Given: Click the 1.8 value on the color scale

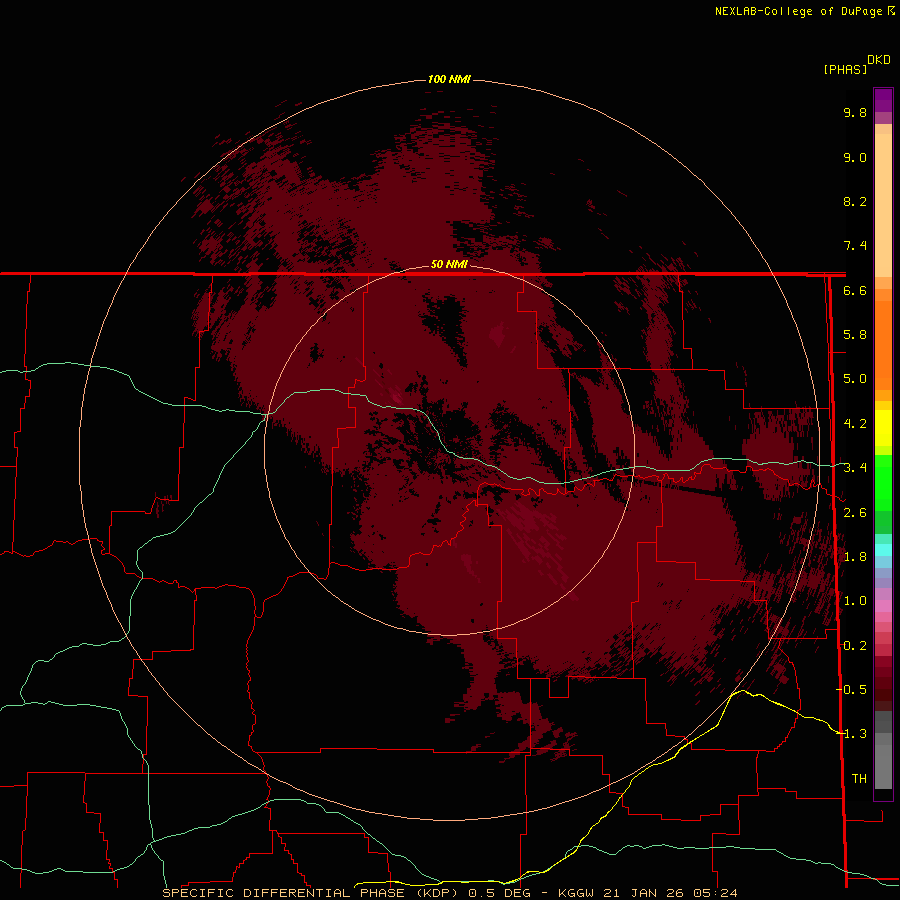Looking at the screenshot, I should point(855,557).
